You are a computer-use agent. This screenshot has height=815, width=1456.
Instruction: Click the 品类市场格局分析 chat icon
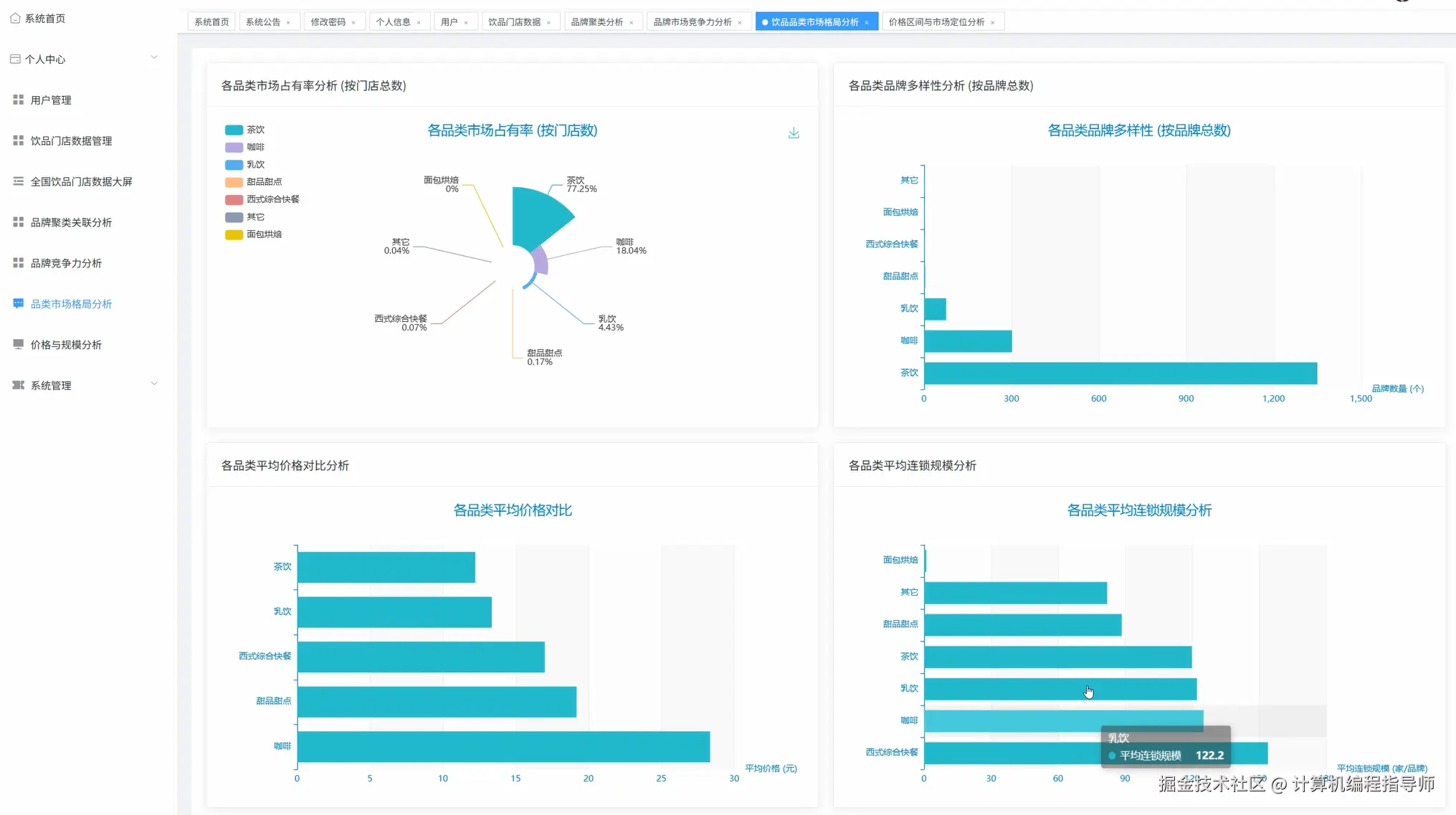(x=18, y=304)
